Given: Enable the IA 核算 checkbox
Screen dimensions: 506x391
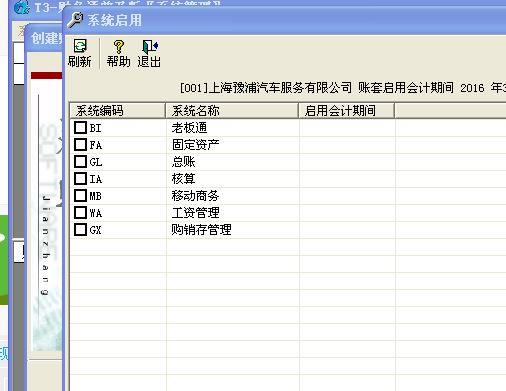Looking at the screenshot, I should coord(80,178).
